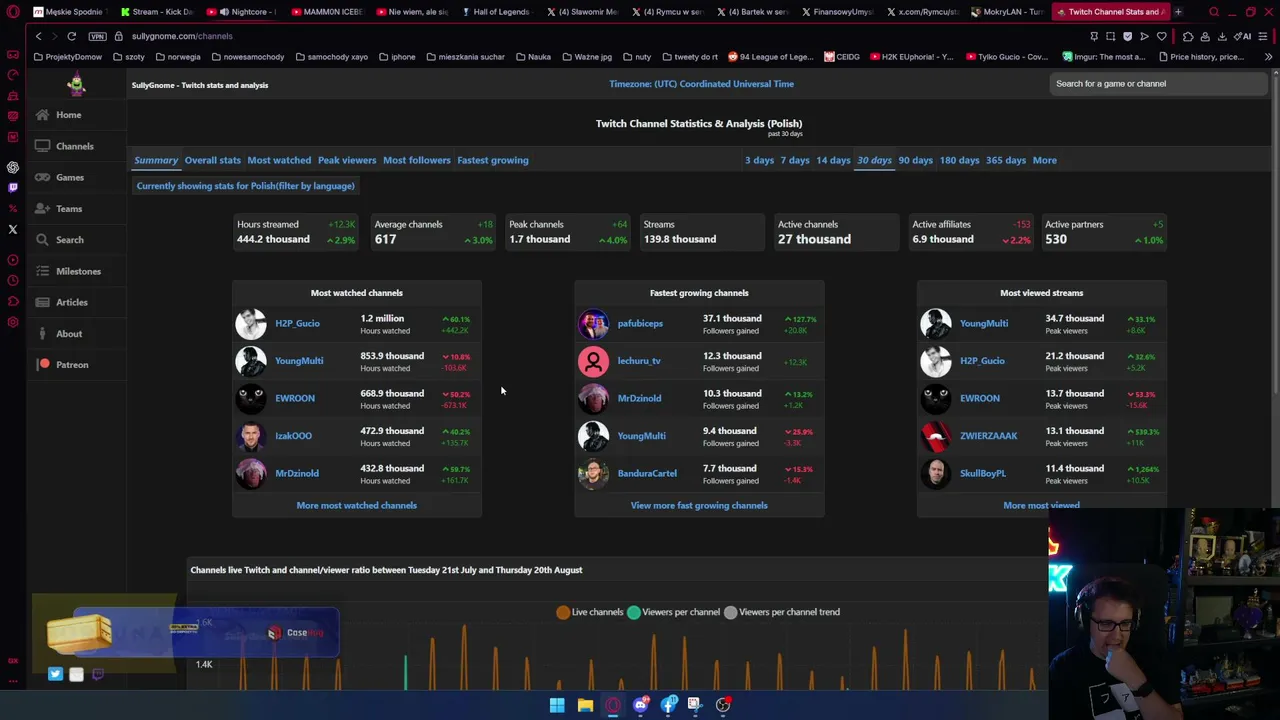Switch to the Overall stats tab
Image resolution: width=1280 pixels, height=720 pixels.
(212, 160)
